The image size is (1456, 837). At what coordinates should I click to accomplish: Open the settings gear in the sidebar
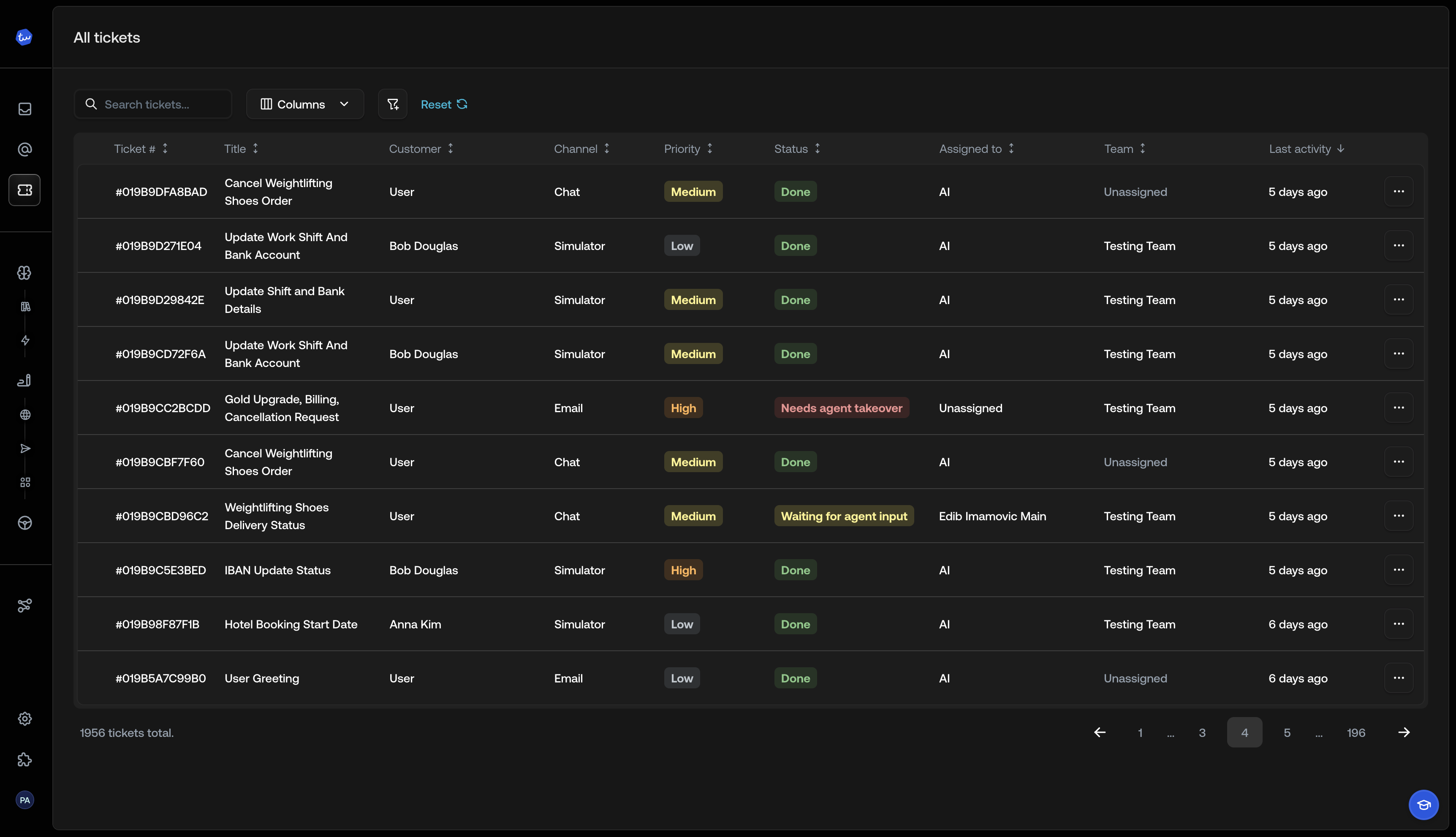[24, 719]
